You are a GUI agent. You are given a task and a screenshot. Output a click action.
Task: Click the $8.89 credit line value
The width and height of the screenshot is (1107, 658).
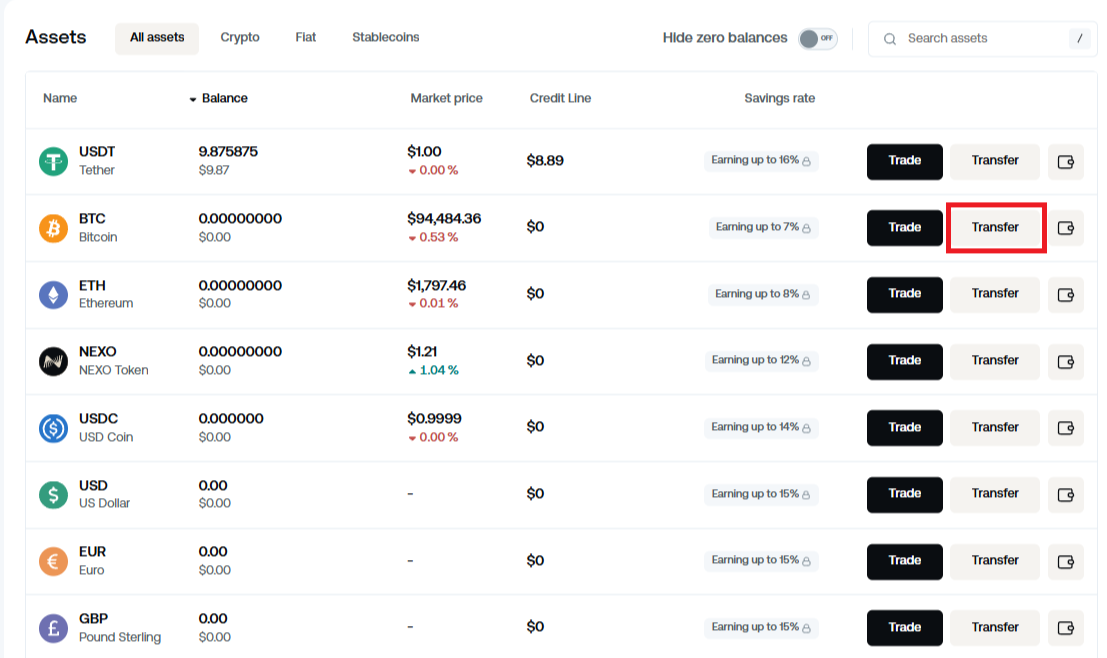tap(545, 161)
